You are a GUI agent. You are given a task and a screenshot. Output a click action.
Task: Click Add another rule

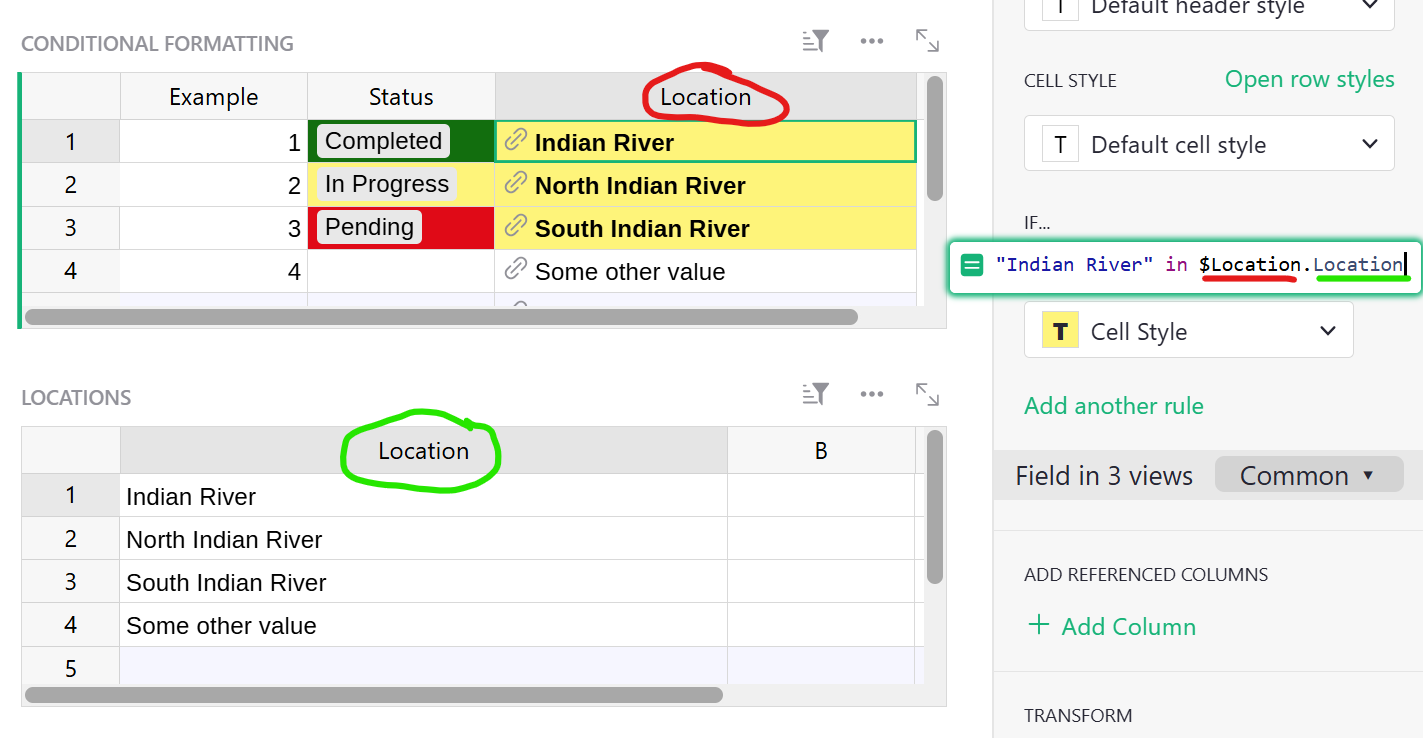click(x=1113, y=406)
